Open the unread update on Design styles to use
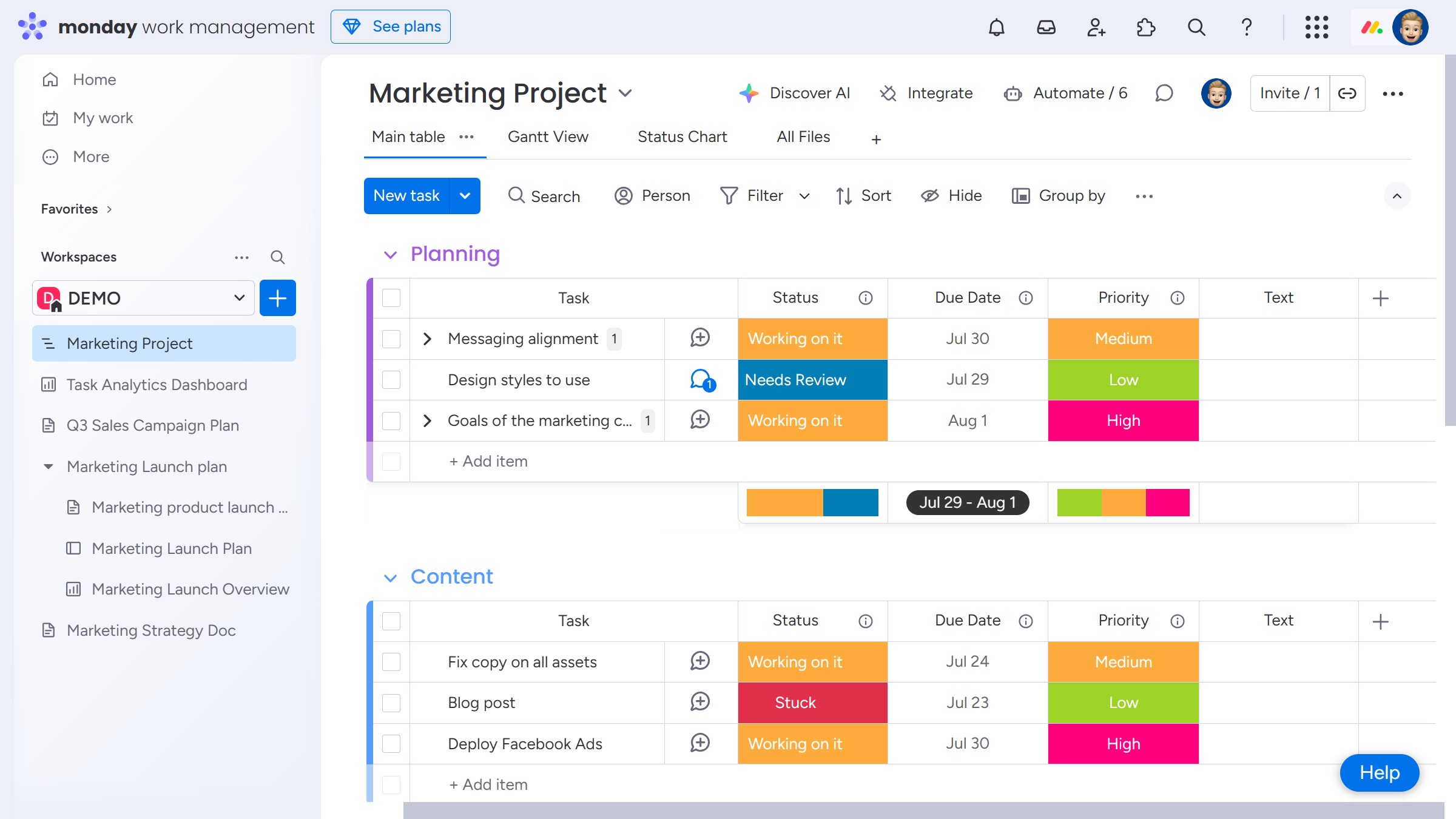The height and width of the screenshot is (819, 1456). coord(700,380)
